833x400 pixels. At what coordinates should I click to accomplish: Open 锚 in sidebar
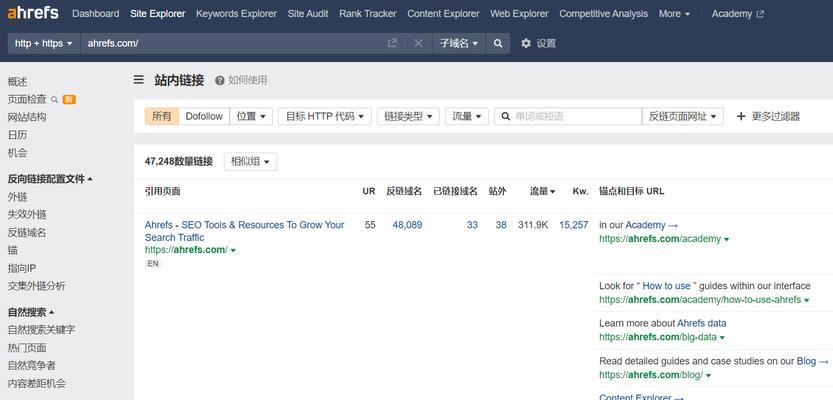13,250
